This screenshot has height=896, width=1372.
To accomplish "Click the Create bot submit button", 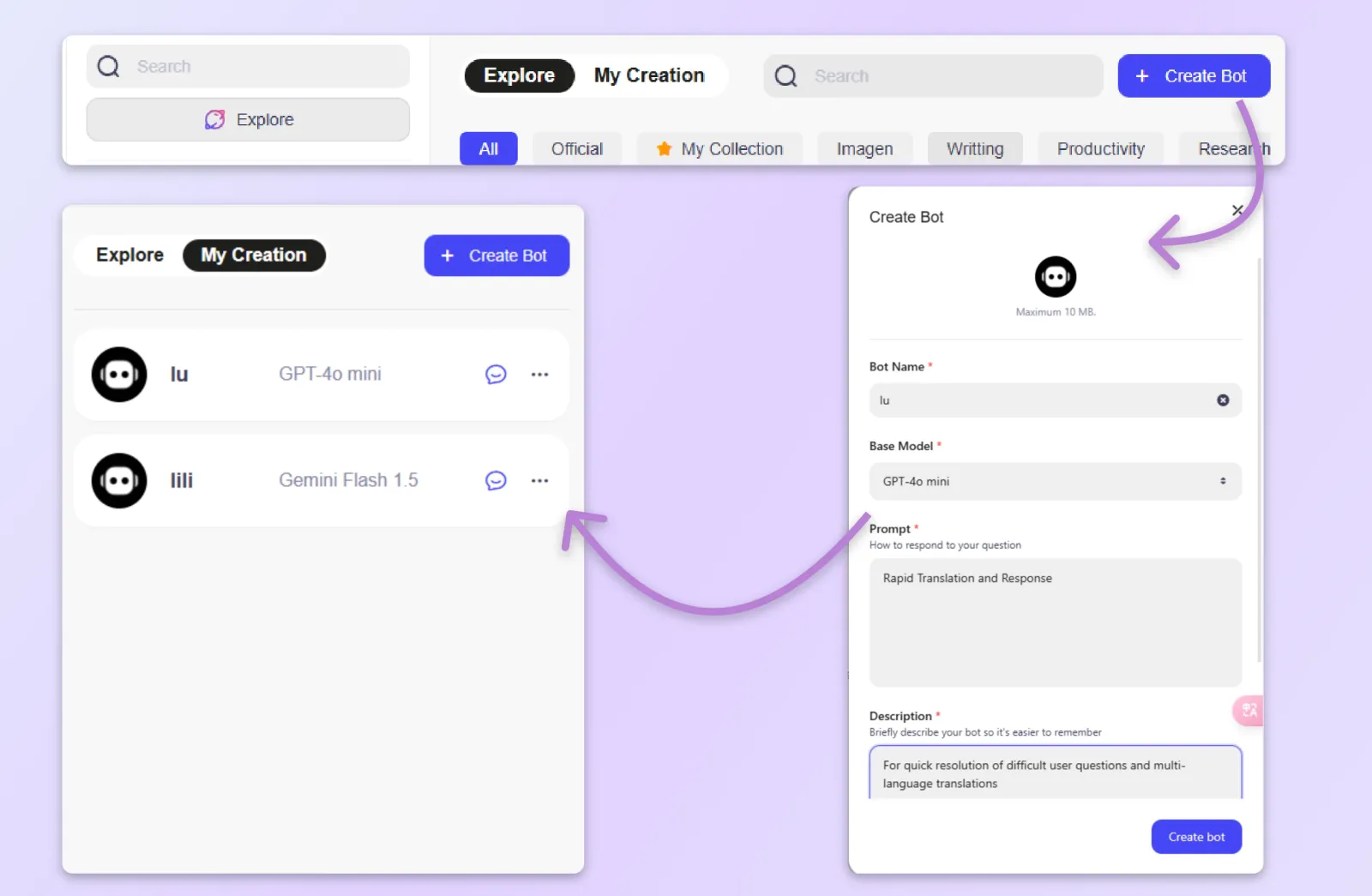I will coord(1196,837).
